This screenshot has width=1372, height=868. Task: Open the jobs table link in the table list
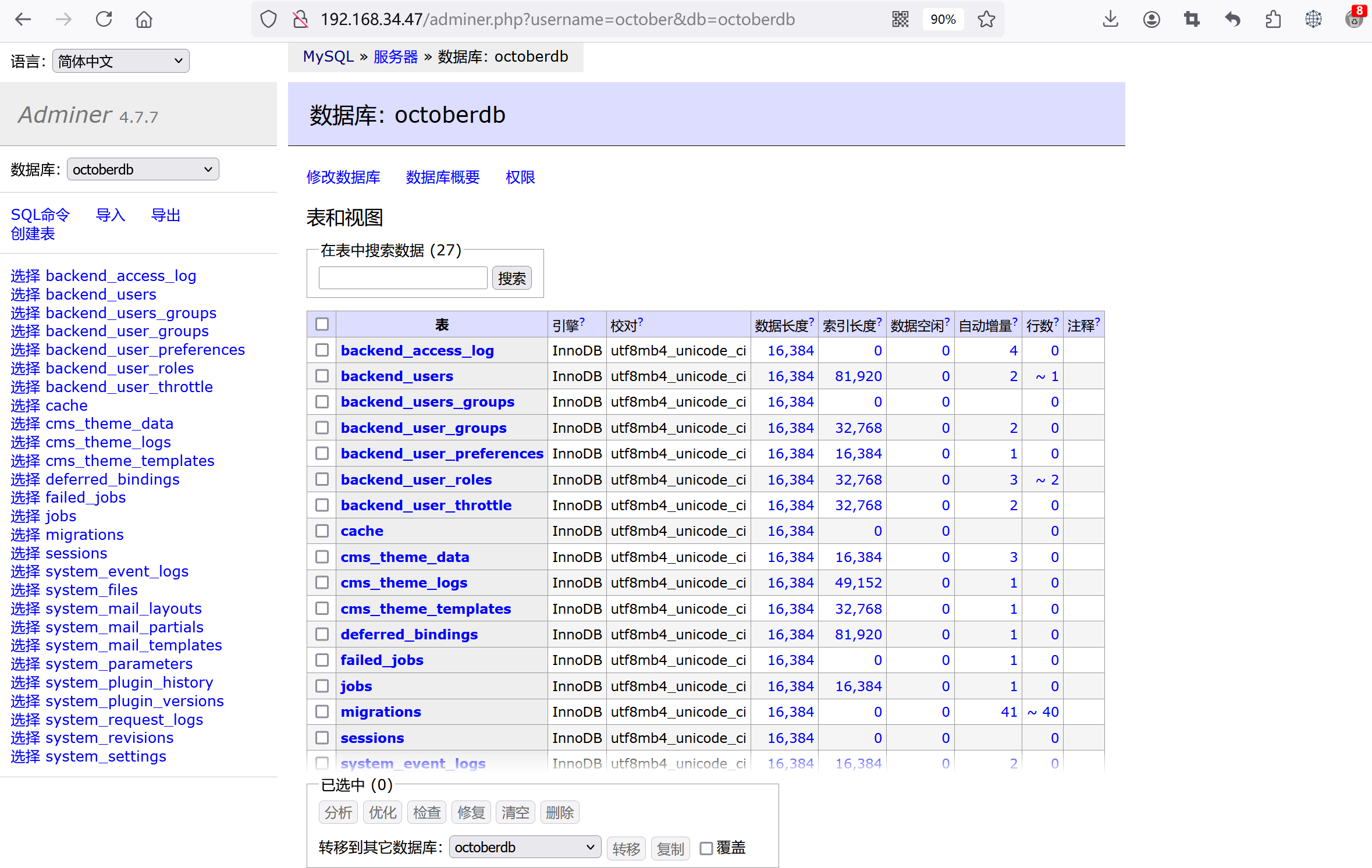tap(356, 686)
